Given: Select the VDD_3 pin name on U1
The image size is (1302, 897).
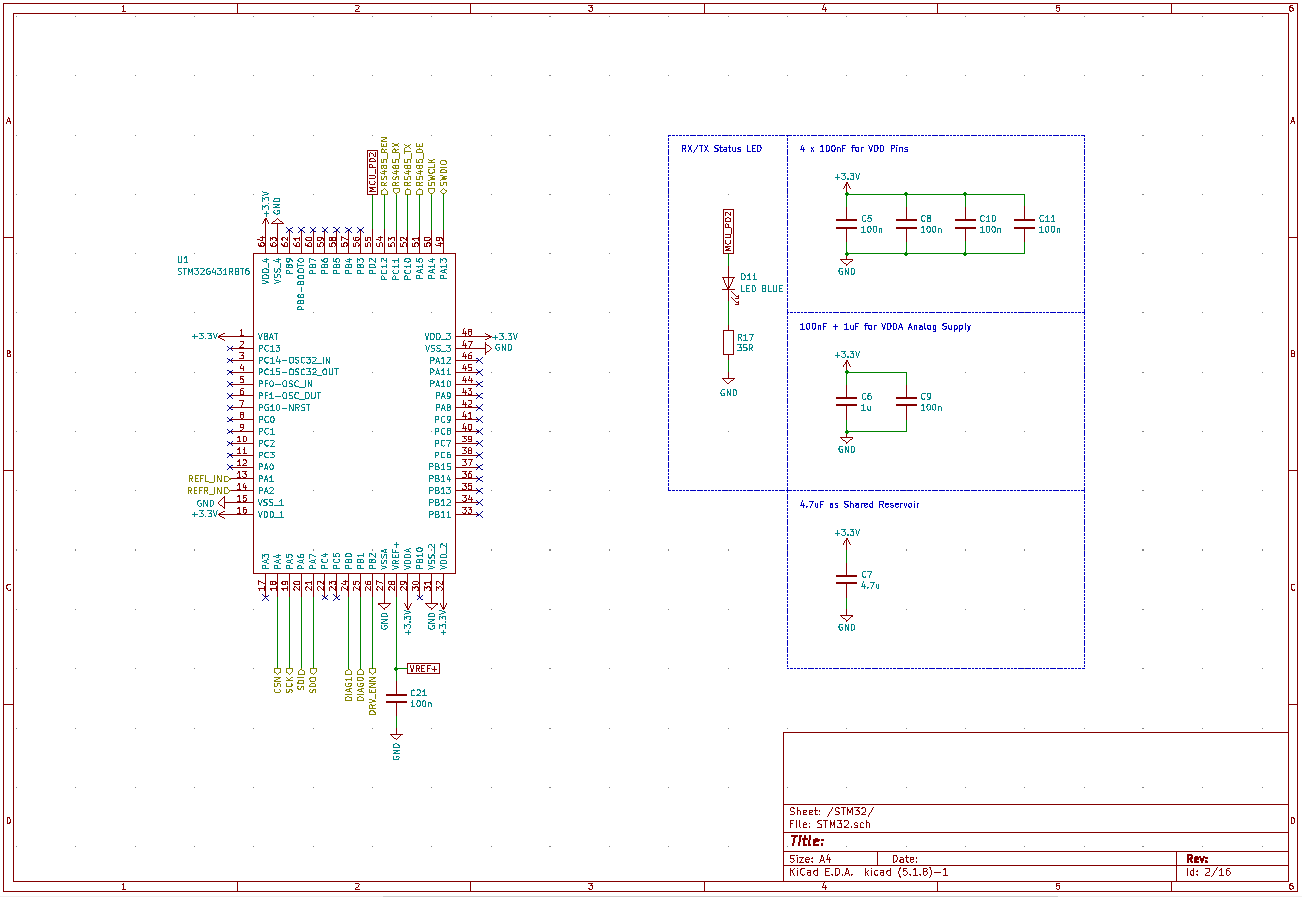Looking at the screenshot, I should (438, 337).
